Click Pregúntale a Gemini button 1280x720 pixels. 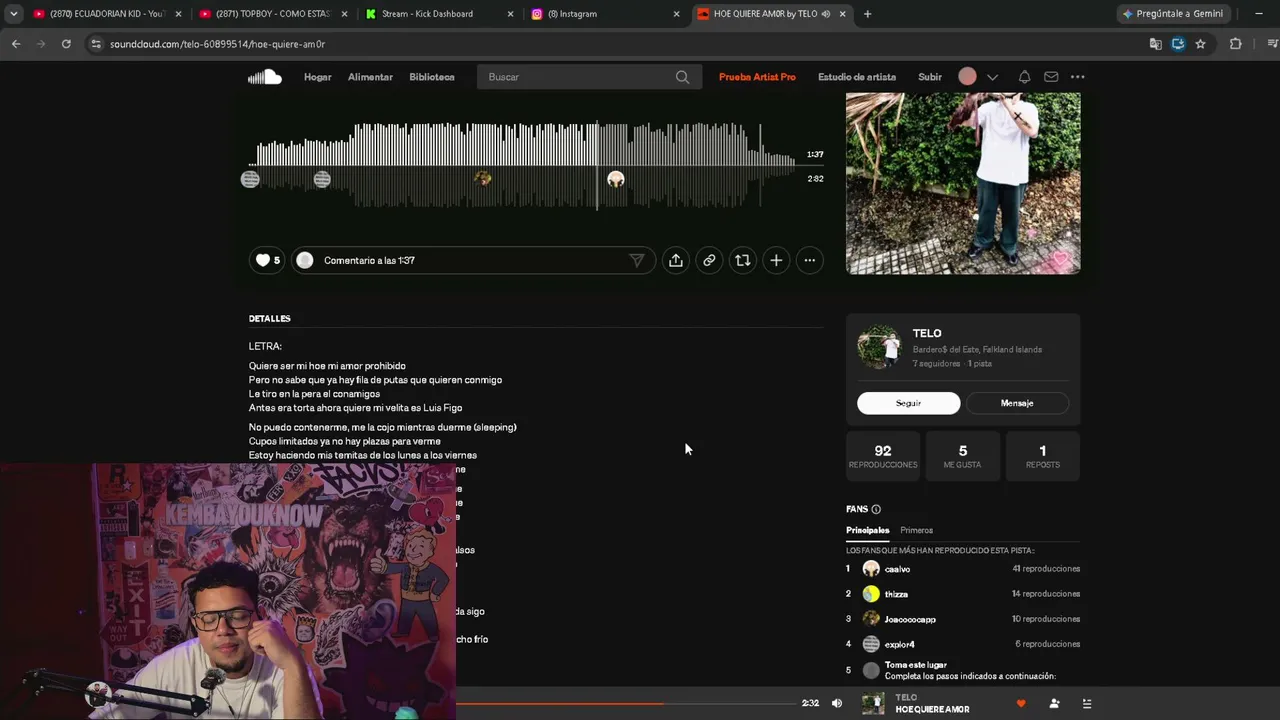tap(1173, 14)
